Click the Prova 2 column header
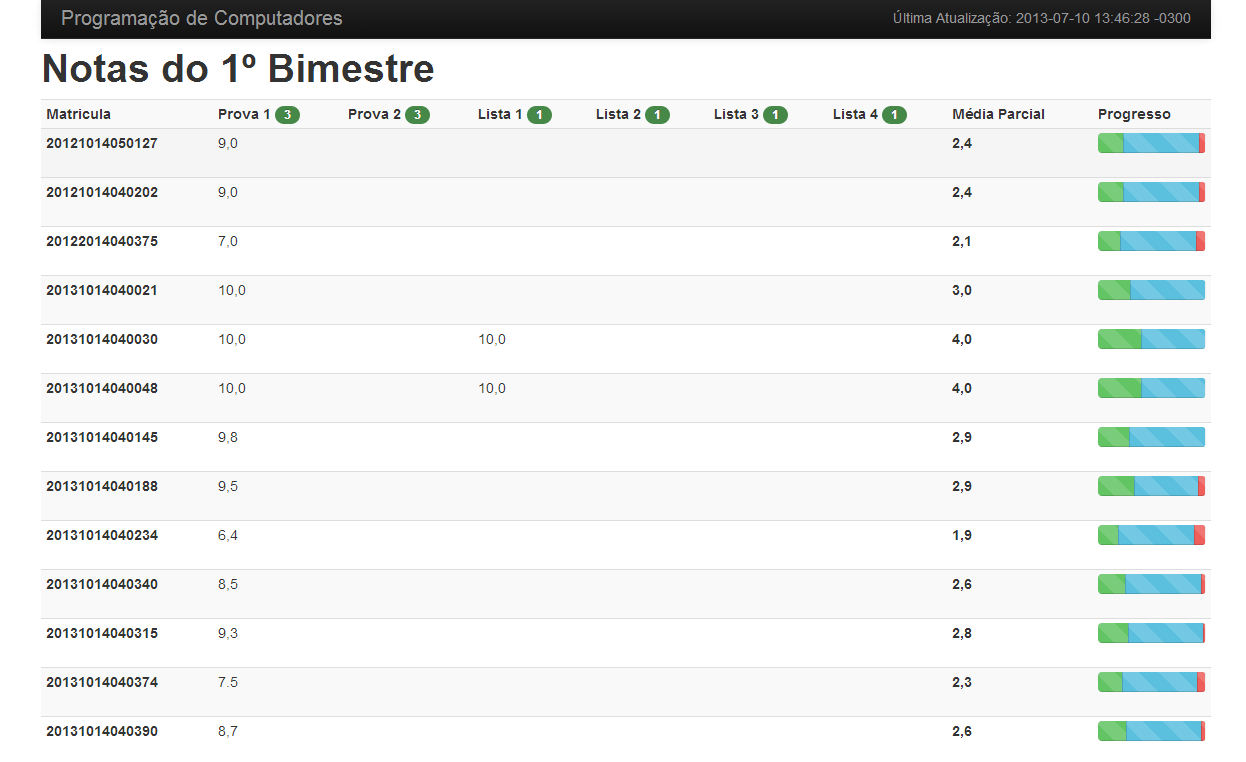1246x762 pixels. pos(374,114)
